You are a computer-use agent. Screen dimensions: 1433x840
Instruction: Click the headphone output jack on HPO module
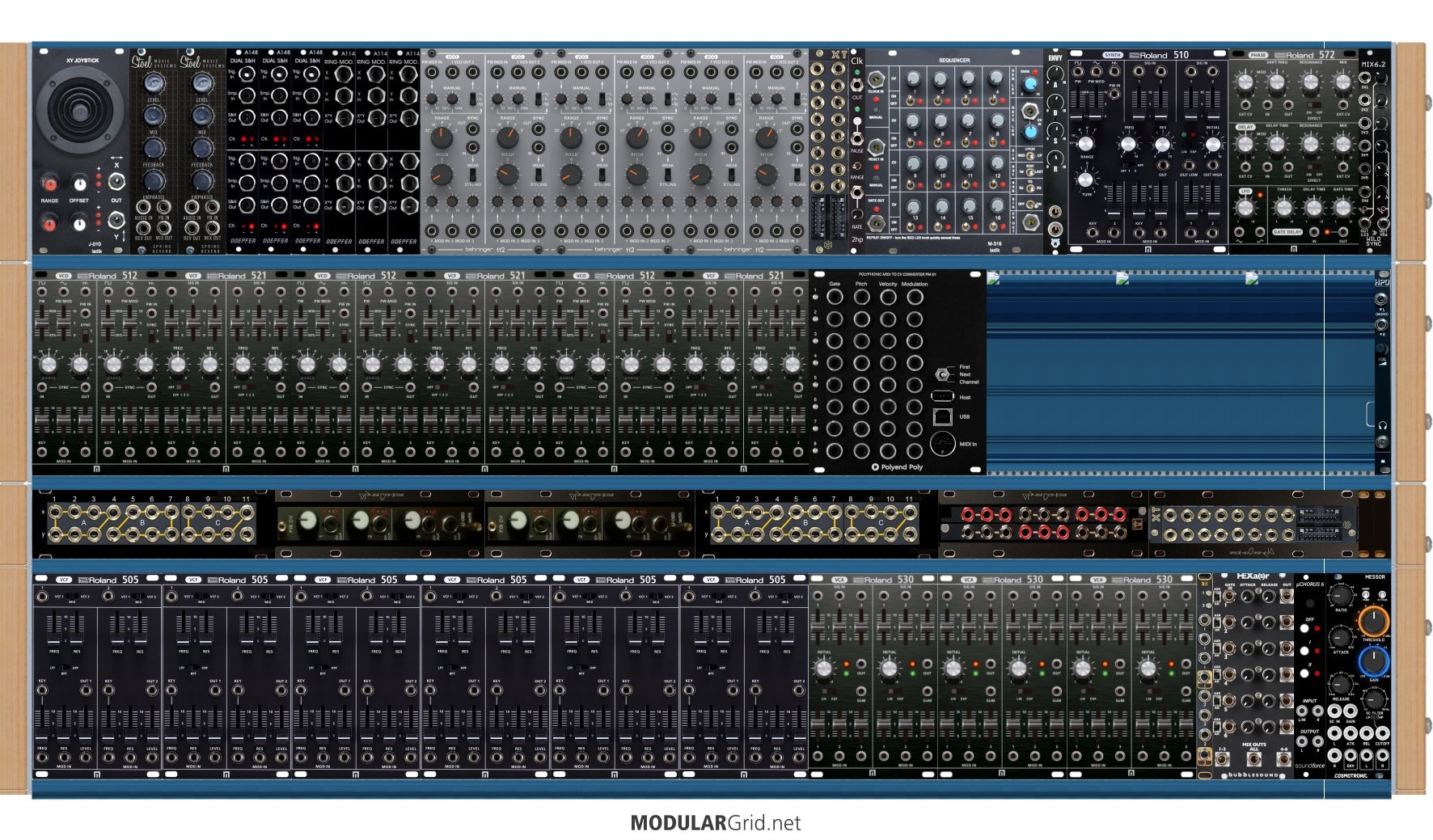point(1382,441)
